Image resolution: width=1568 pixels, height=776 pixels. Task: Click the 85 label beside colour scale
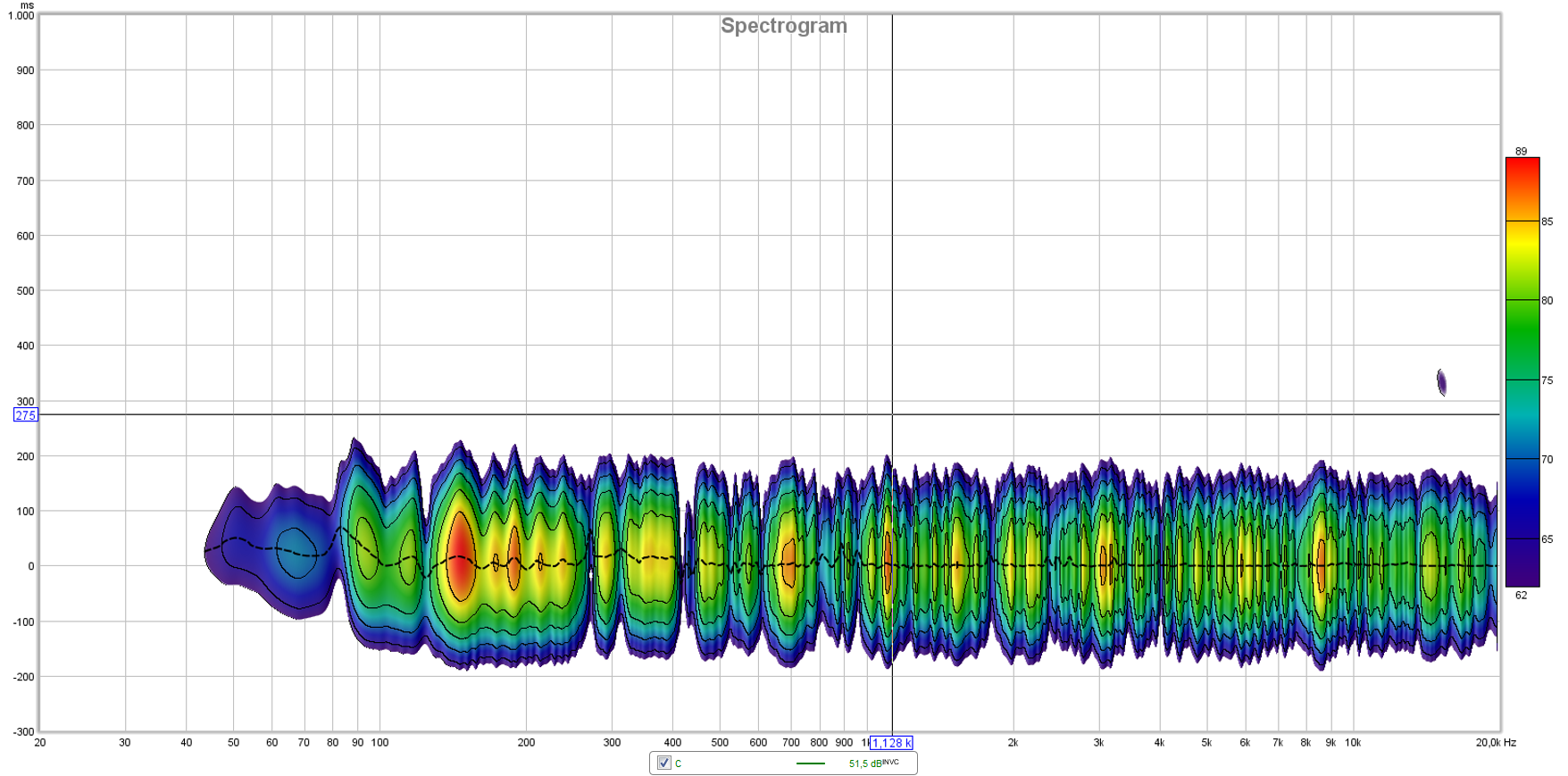pos(1547,221)
